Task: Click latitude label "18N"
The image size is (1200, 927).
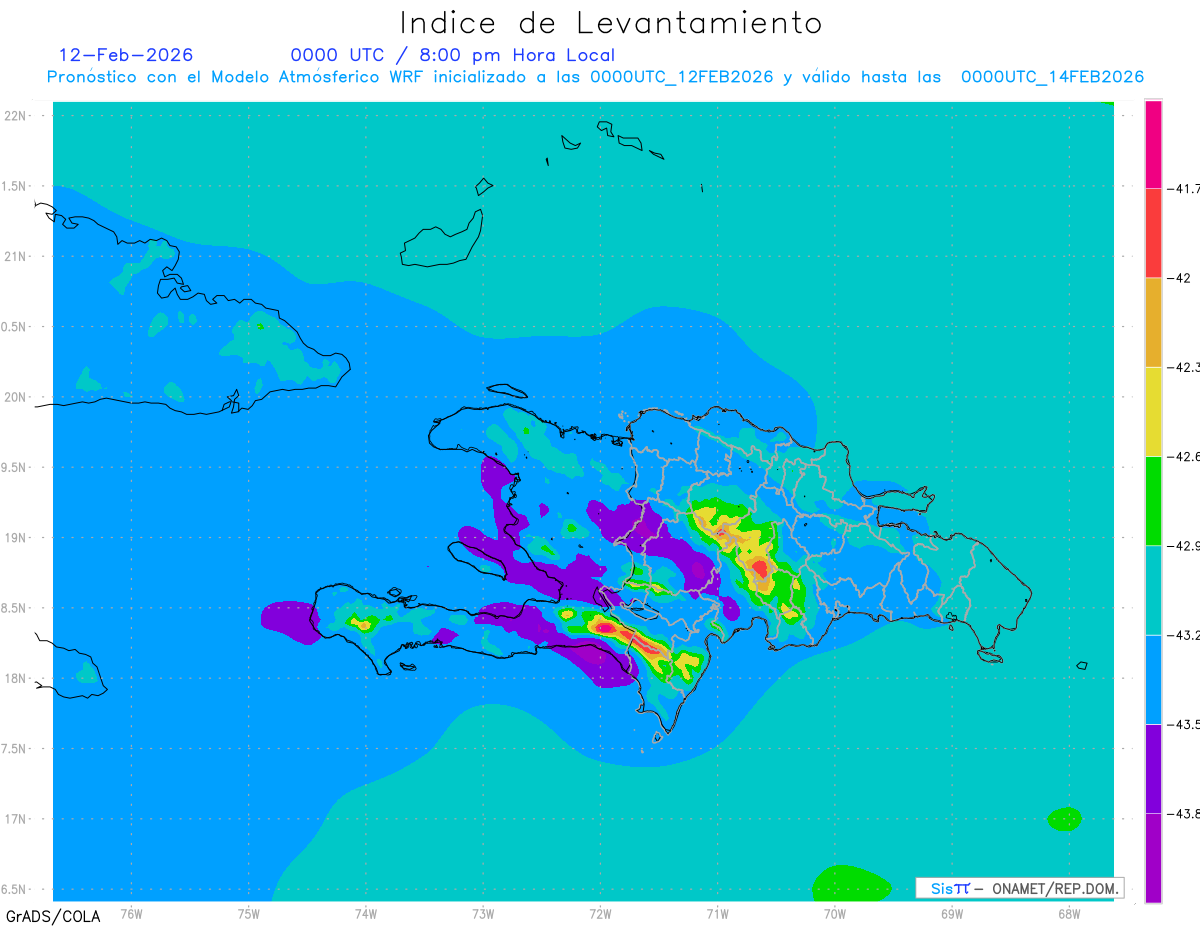Action: pos(17,678)
